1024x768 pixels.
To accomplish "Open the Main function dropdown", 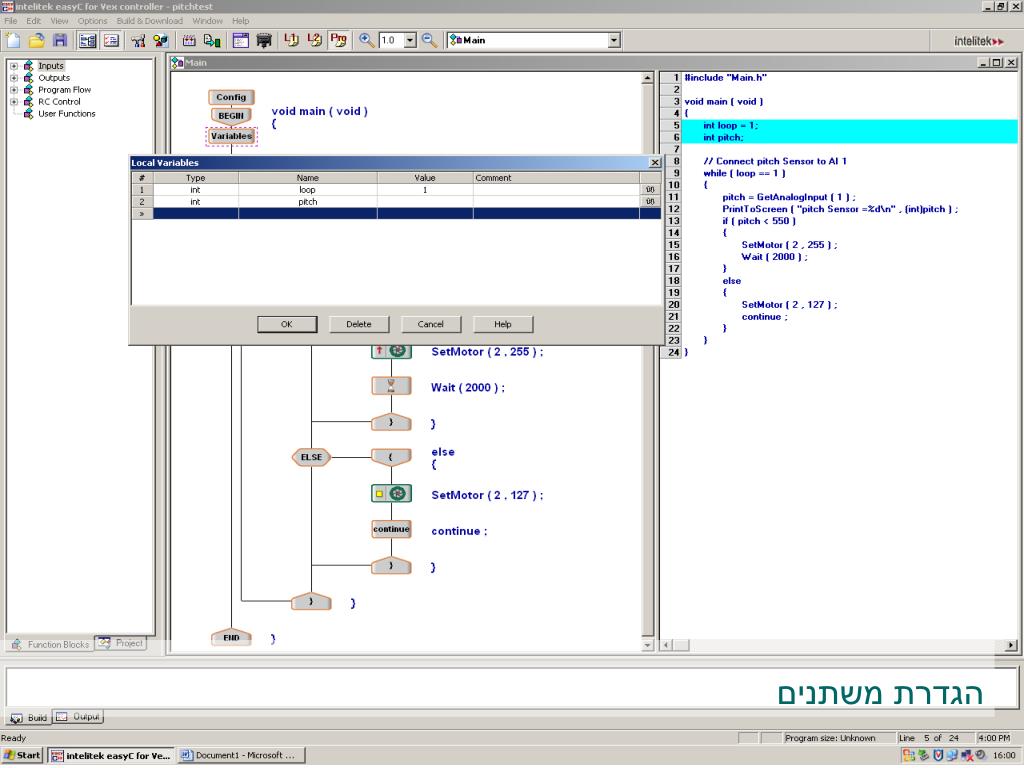I will click(614, 40).
